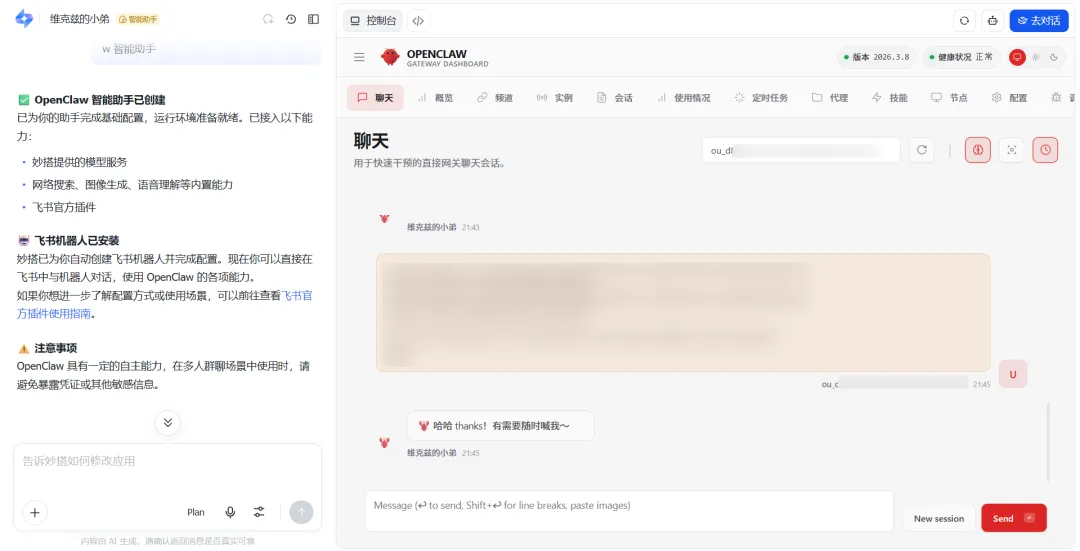Image resolution: width=1080 pixels, height=551 pixels.
Task: Click the 维克兹的小弟 app title
Action: [79, 19]
